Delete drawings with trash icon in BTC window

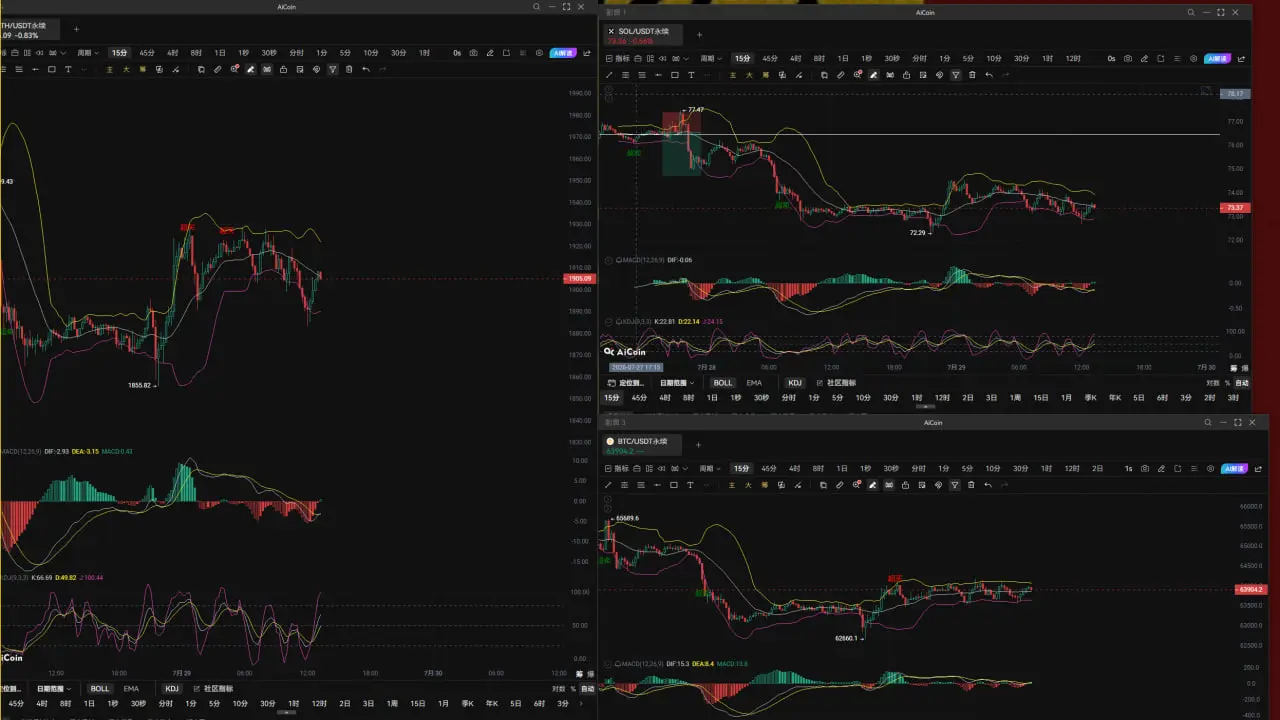tap(971, 484)
